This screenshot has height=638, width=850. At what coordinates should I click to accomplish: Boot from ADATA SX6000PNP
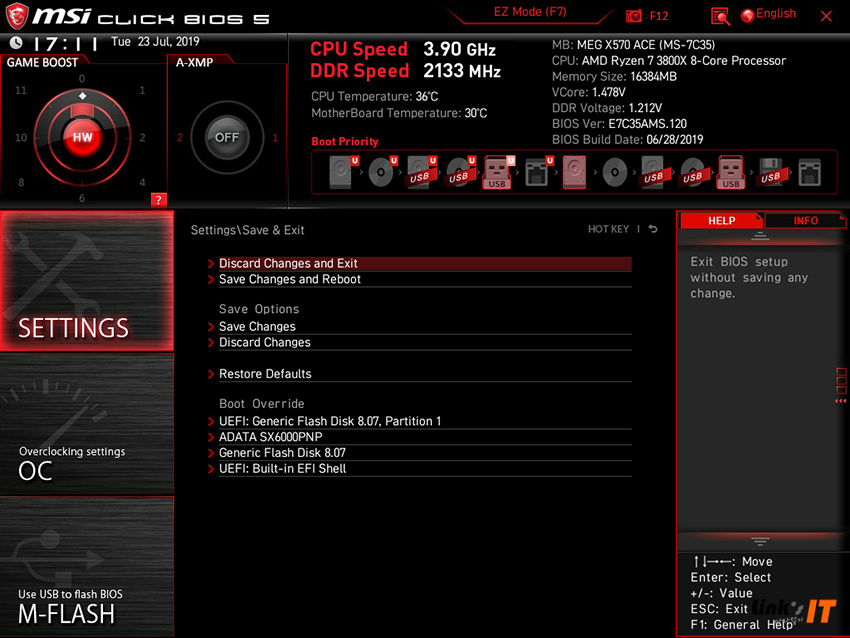(425, 437)
